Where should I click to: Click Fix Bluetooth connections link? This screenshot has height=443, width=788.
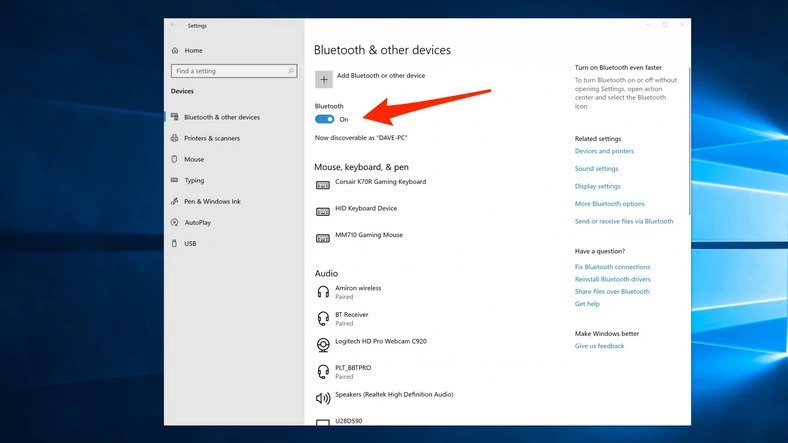(612, 267)
